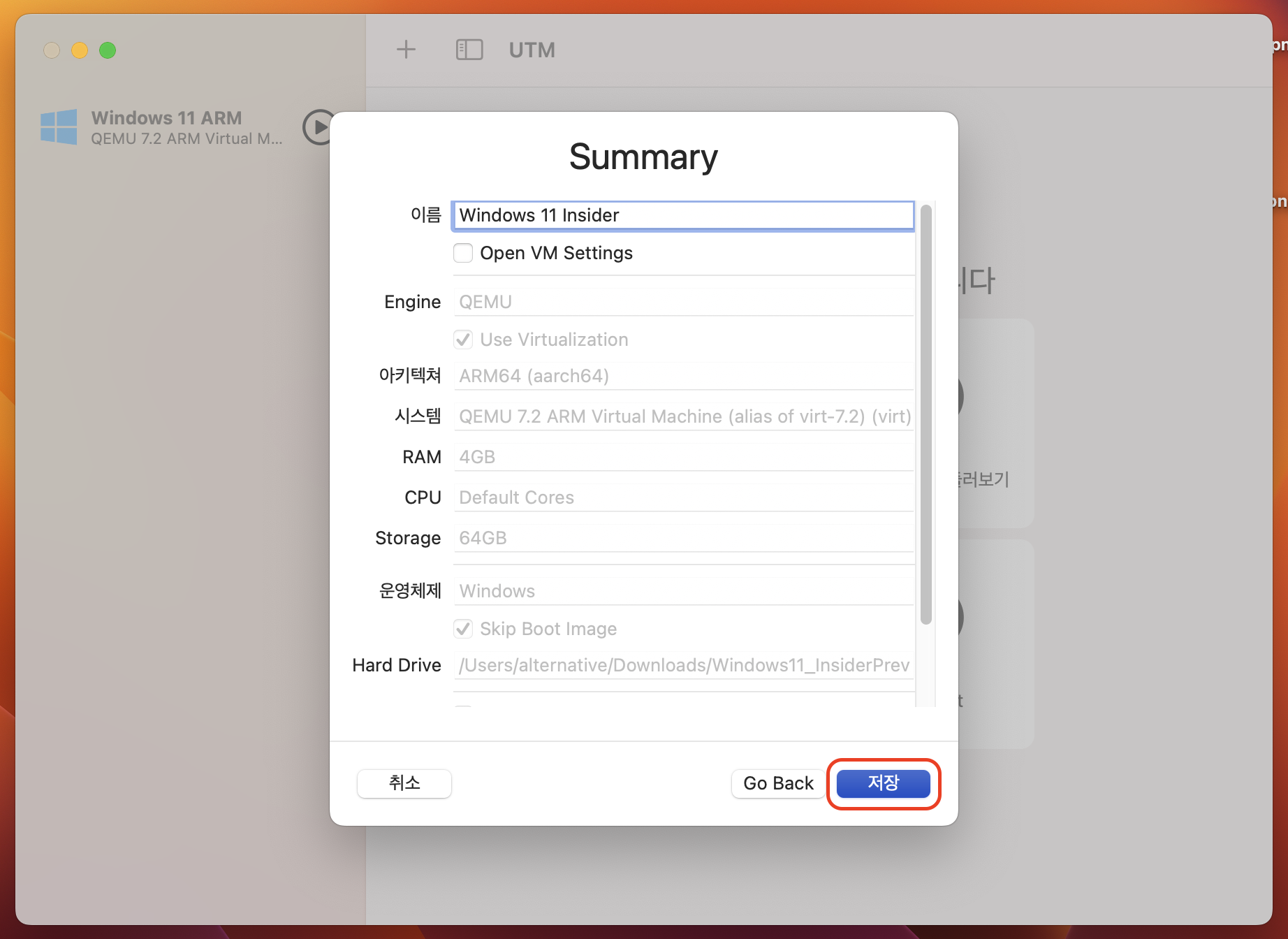This screenshot has height=939, width=1288.
Task: Click the Go Back button
Action: tap(778, 783)
